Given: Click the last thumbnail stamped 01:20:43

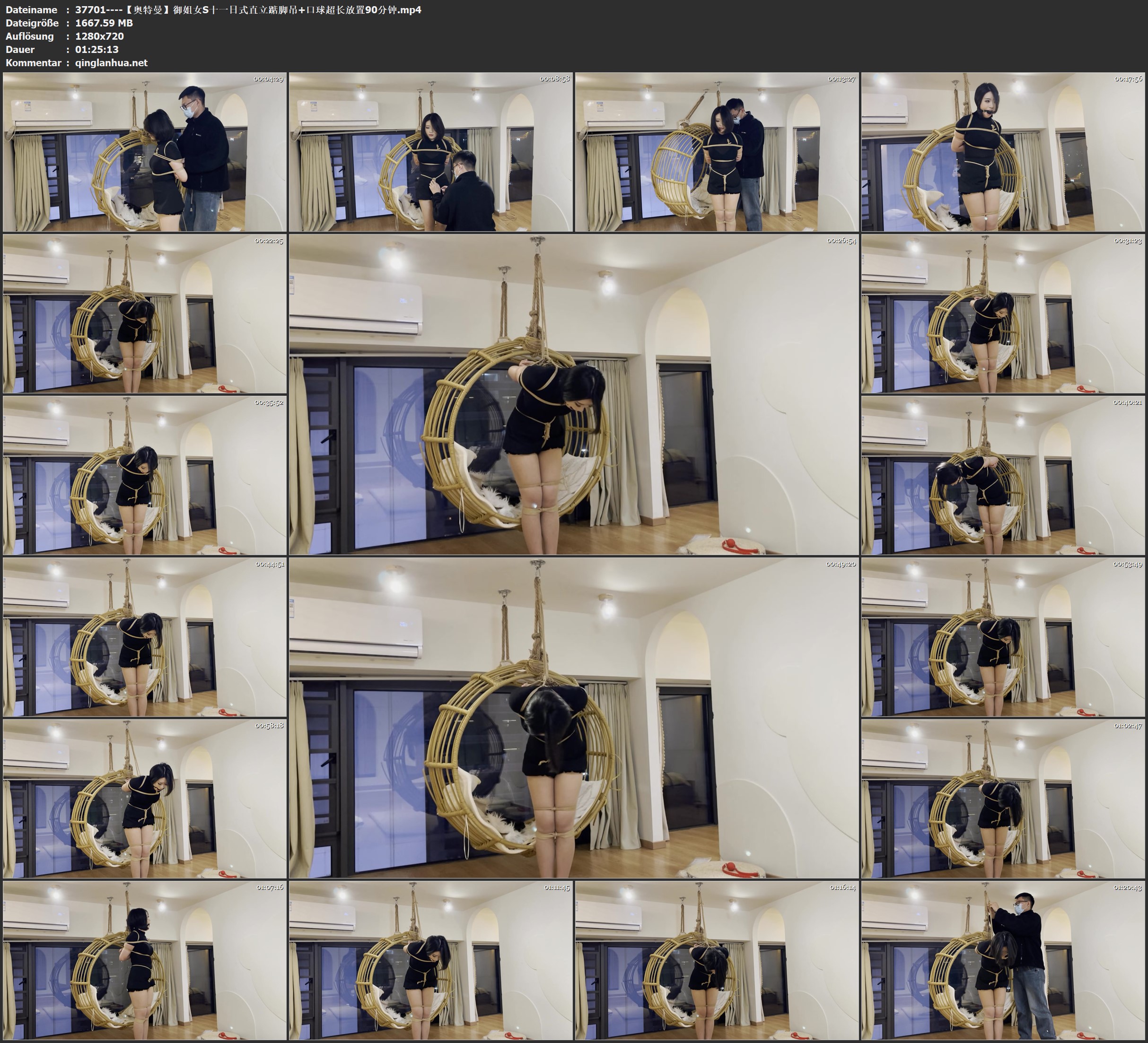Looking at the screenshot, I should point(1003,960).
